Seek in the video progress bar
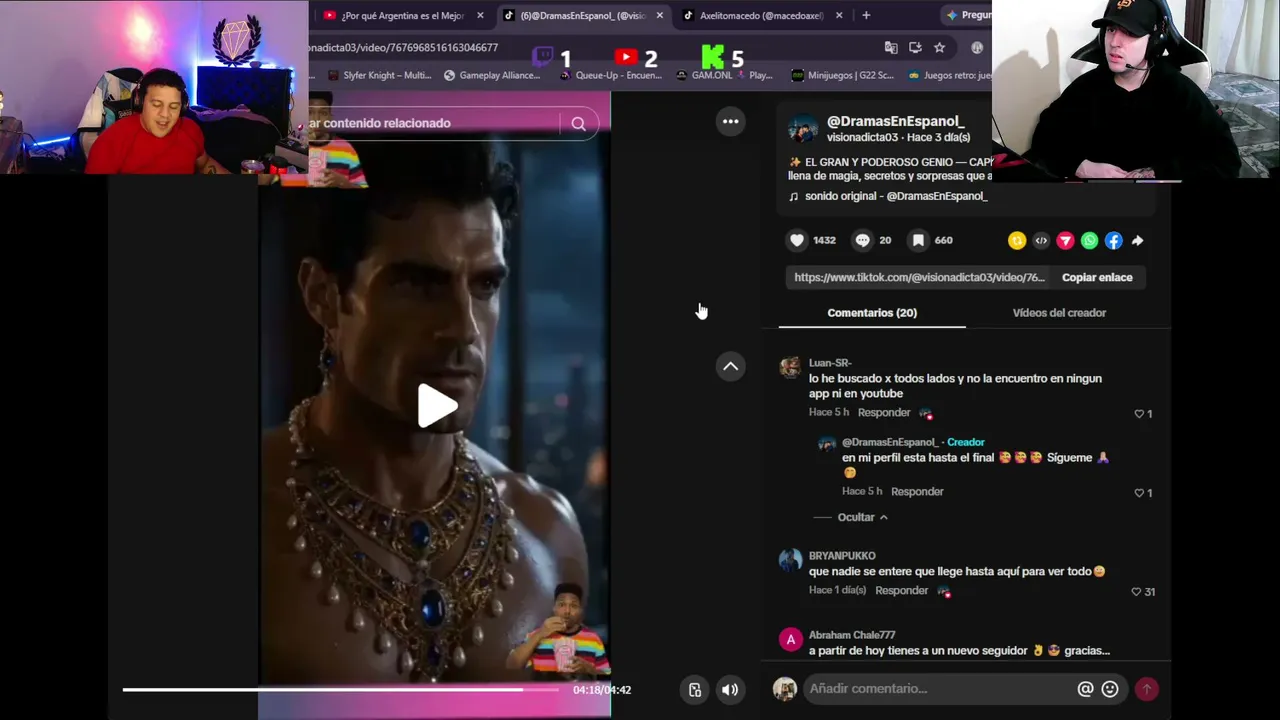The image size is (1280, 720). click(340, 689)
